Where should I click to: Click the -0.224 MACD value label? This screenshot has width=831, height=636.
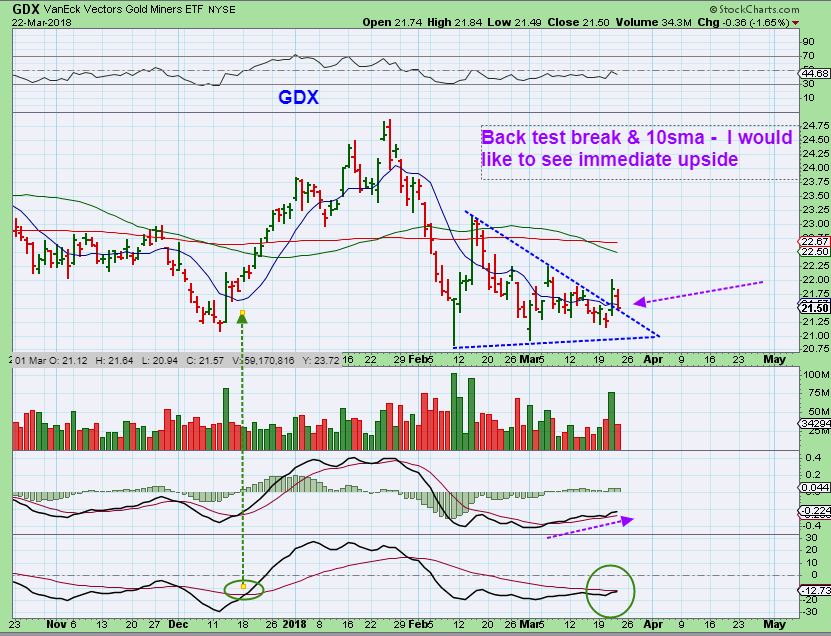click(x=816, y=511)
